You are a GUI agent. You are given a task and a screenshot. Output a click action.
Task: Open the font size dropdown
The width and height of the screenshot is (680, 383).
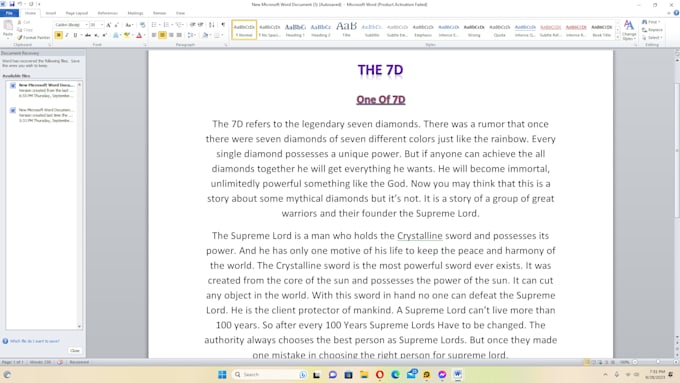click(102, 25)
